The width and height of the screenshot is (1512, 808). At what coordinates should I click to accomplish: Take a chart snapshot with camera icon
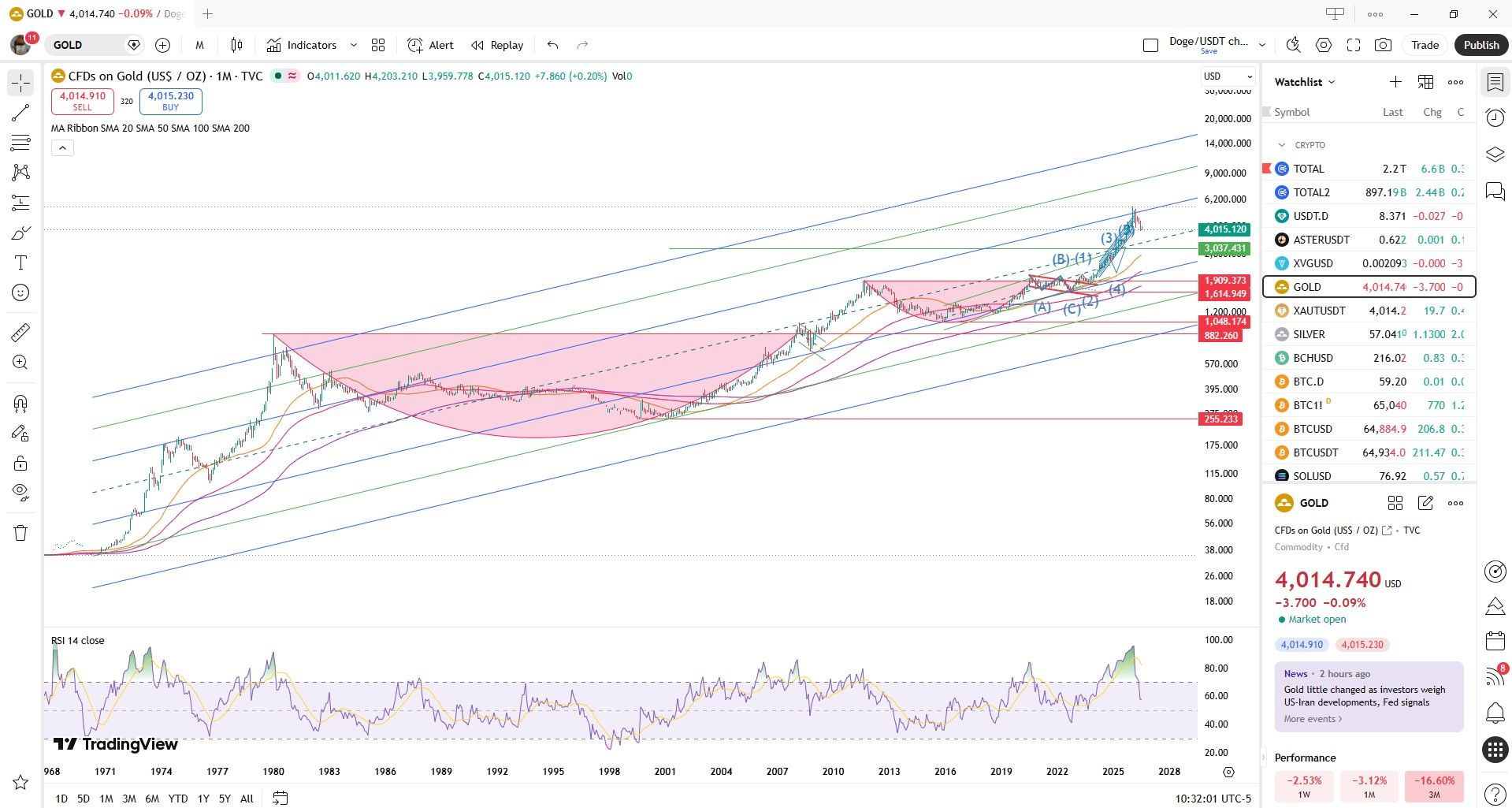[1383, 45]
